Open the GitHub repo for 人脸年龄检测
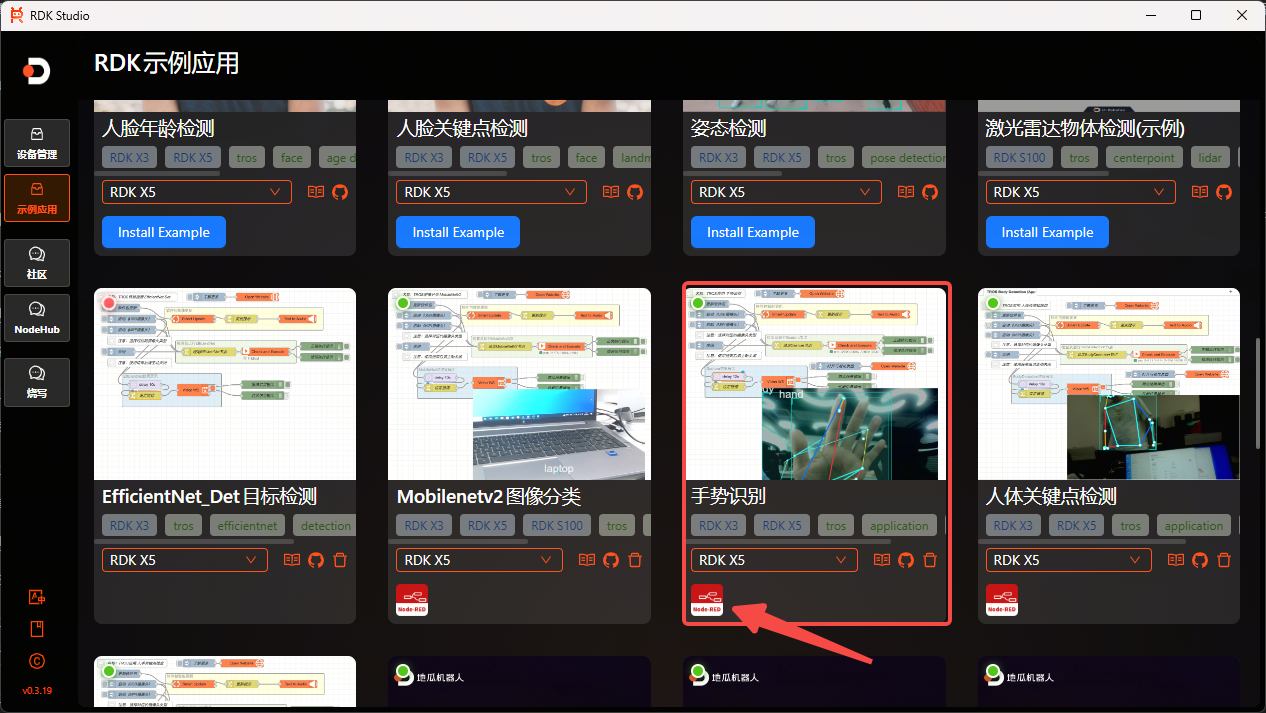1266x713 pixels. coord(340,192)
